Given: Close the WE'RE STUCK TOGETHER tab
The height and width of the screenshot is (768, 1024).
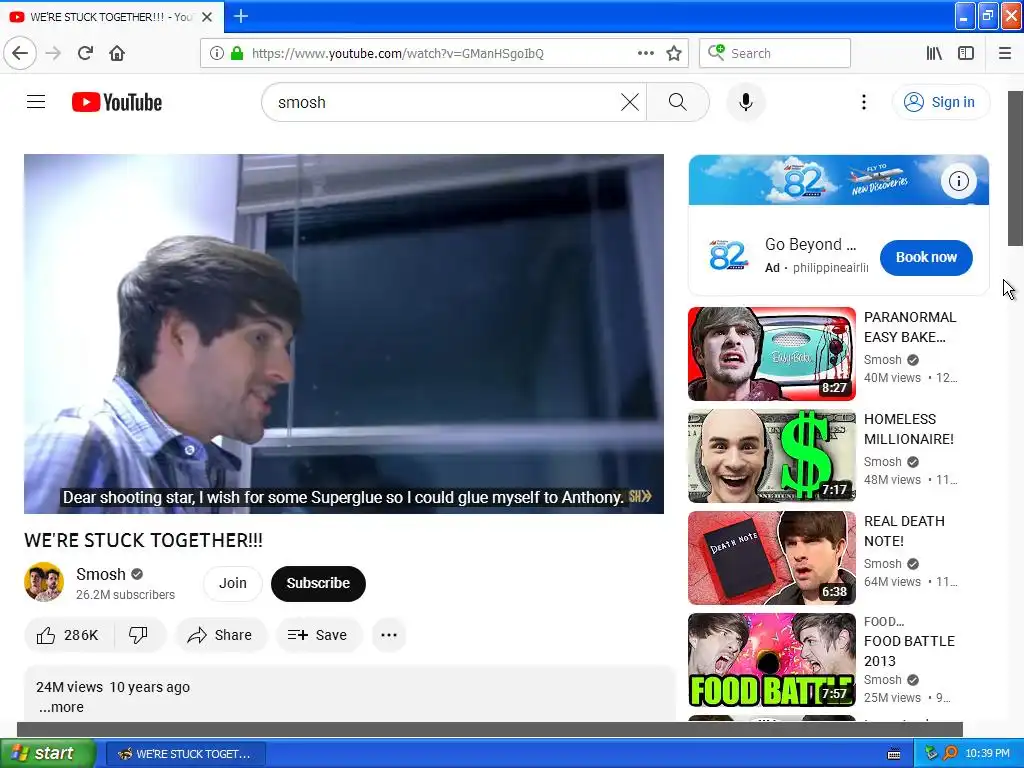Looking at the screenshot, I should click(207, 17).
